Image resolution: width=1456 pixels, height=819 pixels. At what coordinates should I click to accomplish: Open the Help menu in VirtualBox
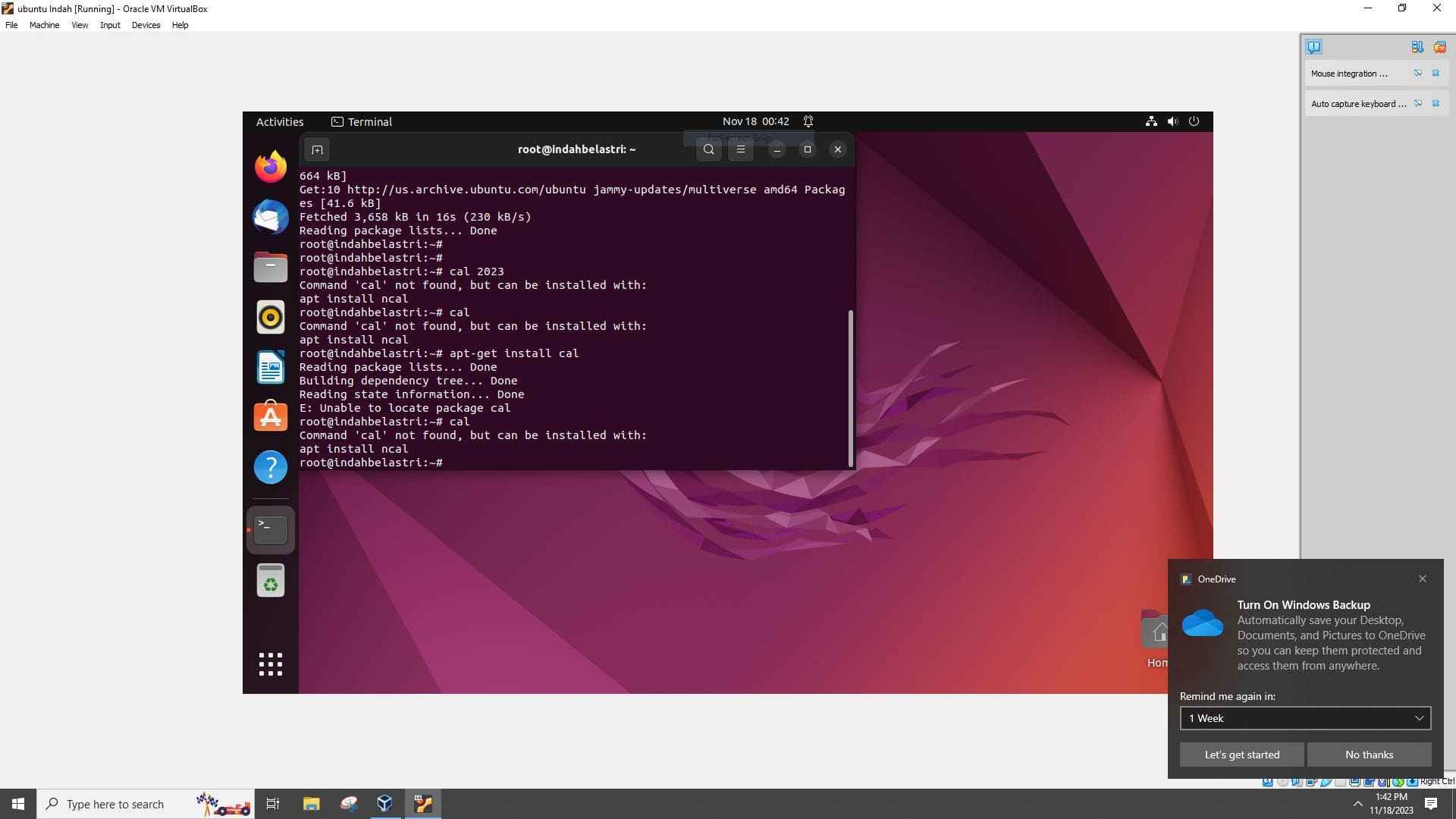[x=180, y=25]
